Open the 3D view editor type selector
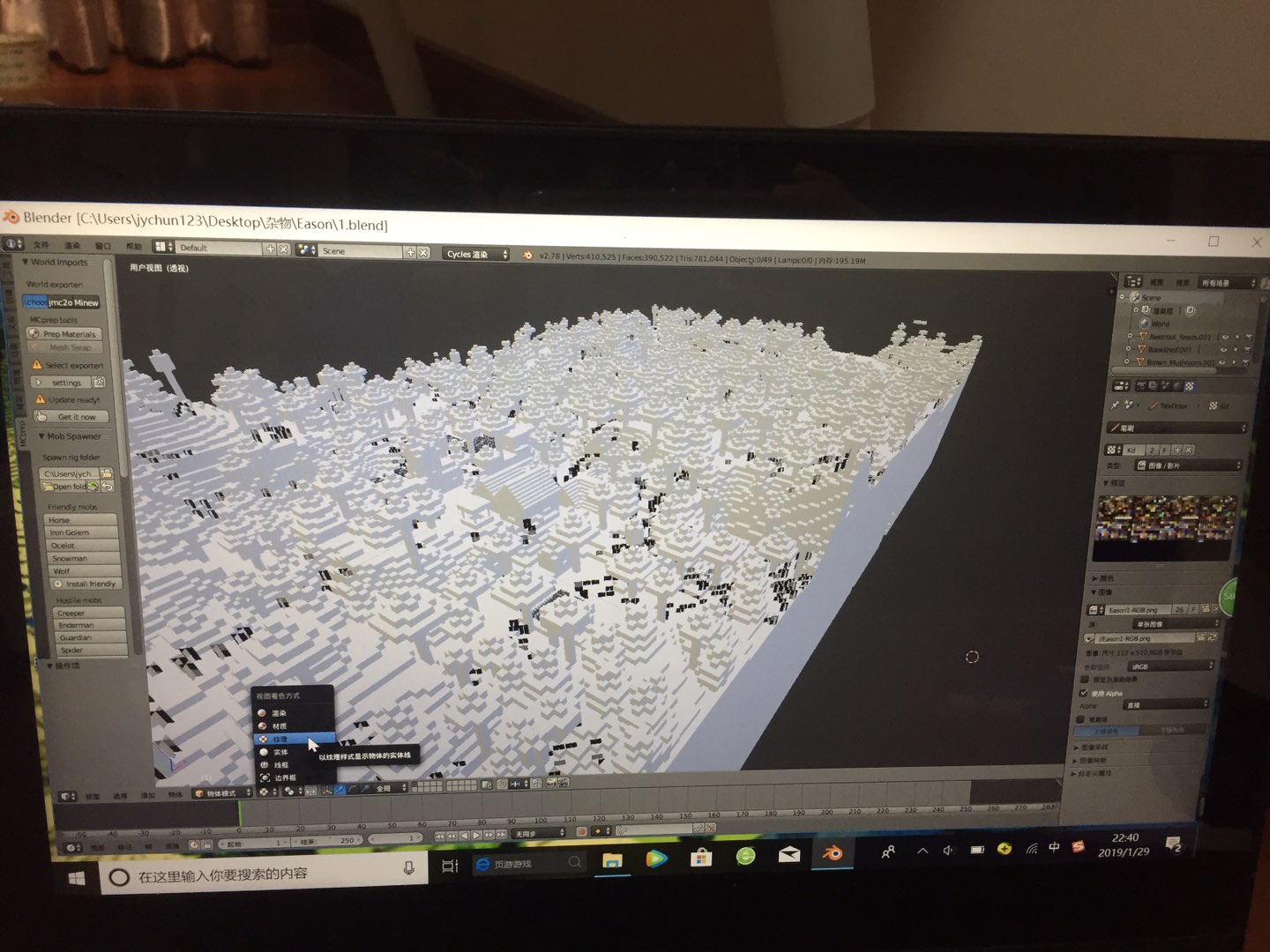This screenshot has width=1270, height=952. [x=67, y=796]
